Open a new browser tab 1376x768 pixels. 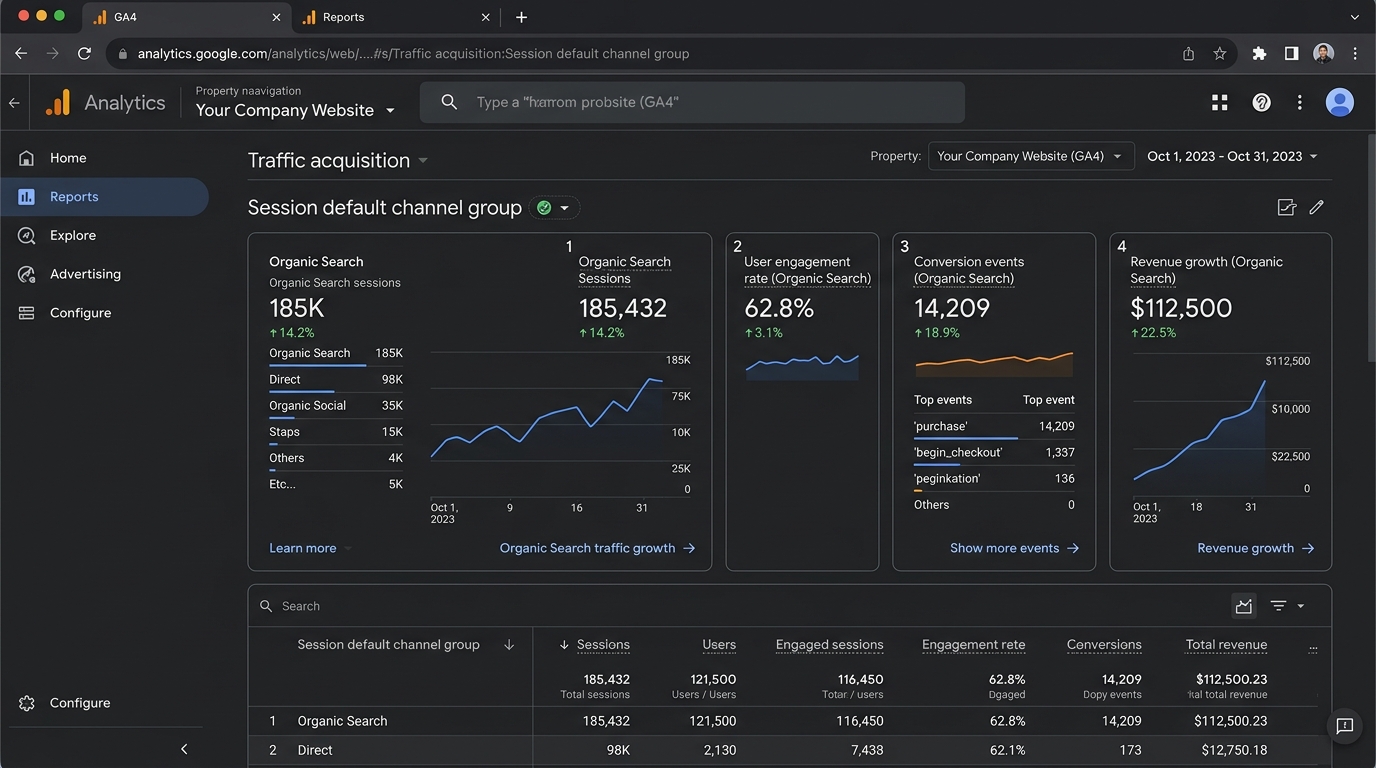(x=521, y=17)
